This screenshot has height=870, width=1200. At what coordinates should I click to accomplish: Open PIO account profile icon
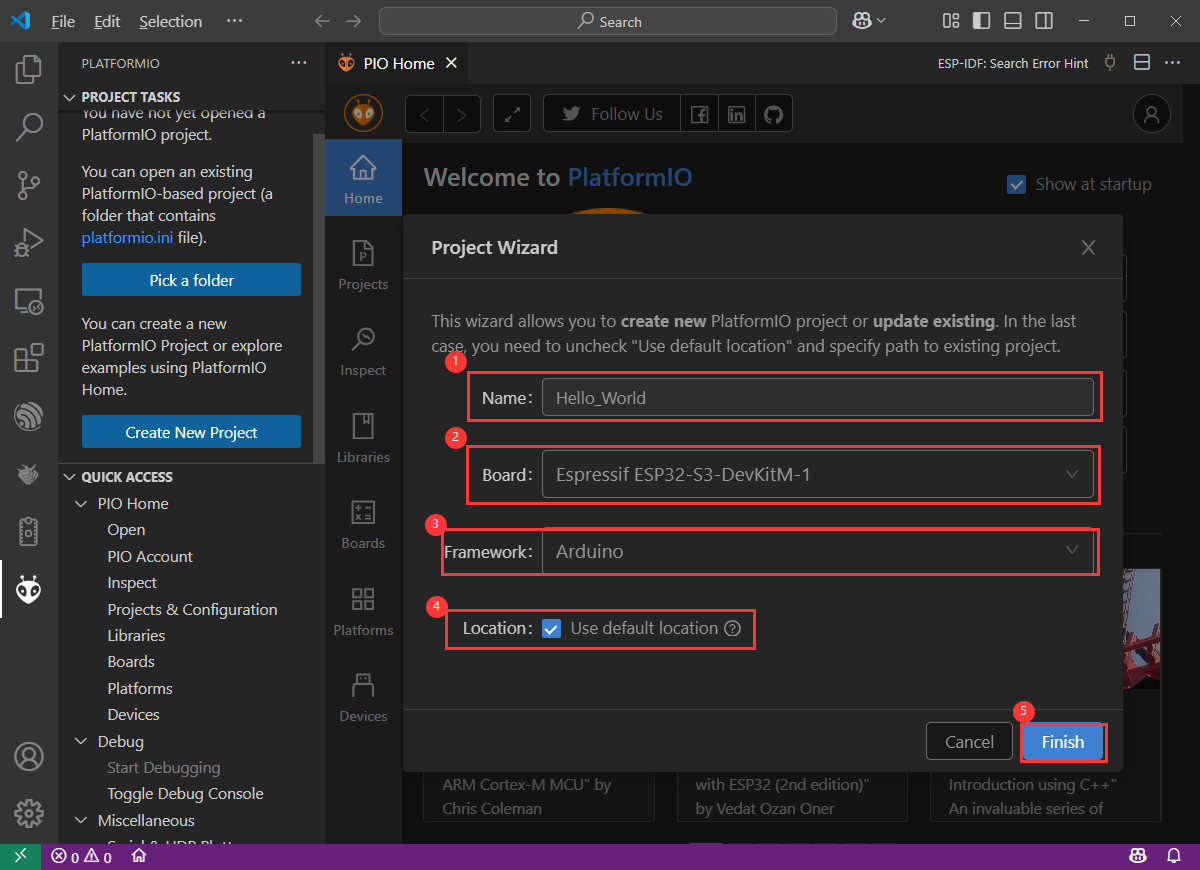[1152, 113]
